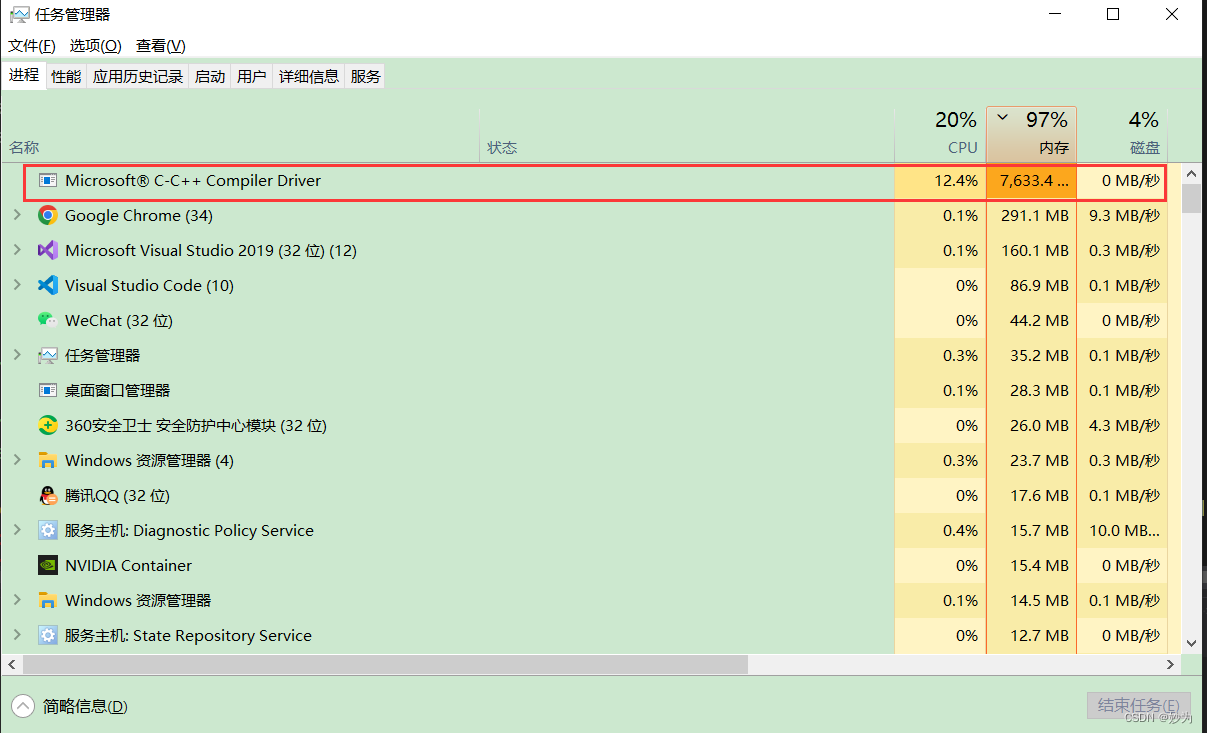This screenshot has width=1207, height=733.
Task: Click the horizontal scrollbar right arrow
Action: click(x=1172, y=665)
